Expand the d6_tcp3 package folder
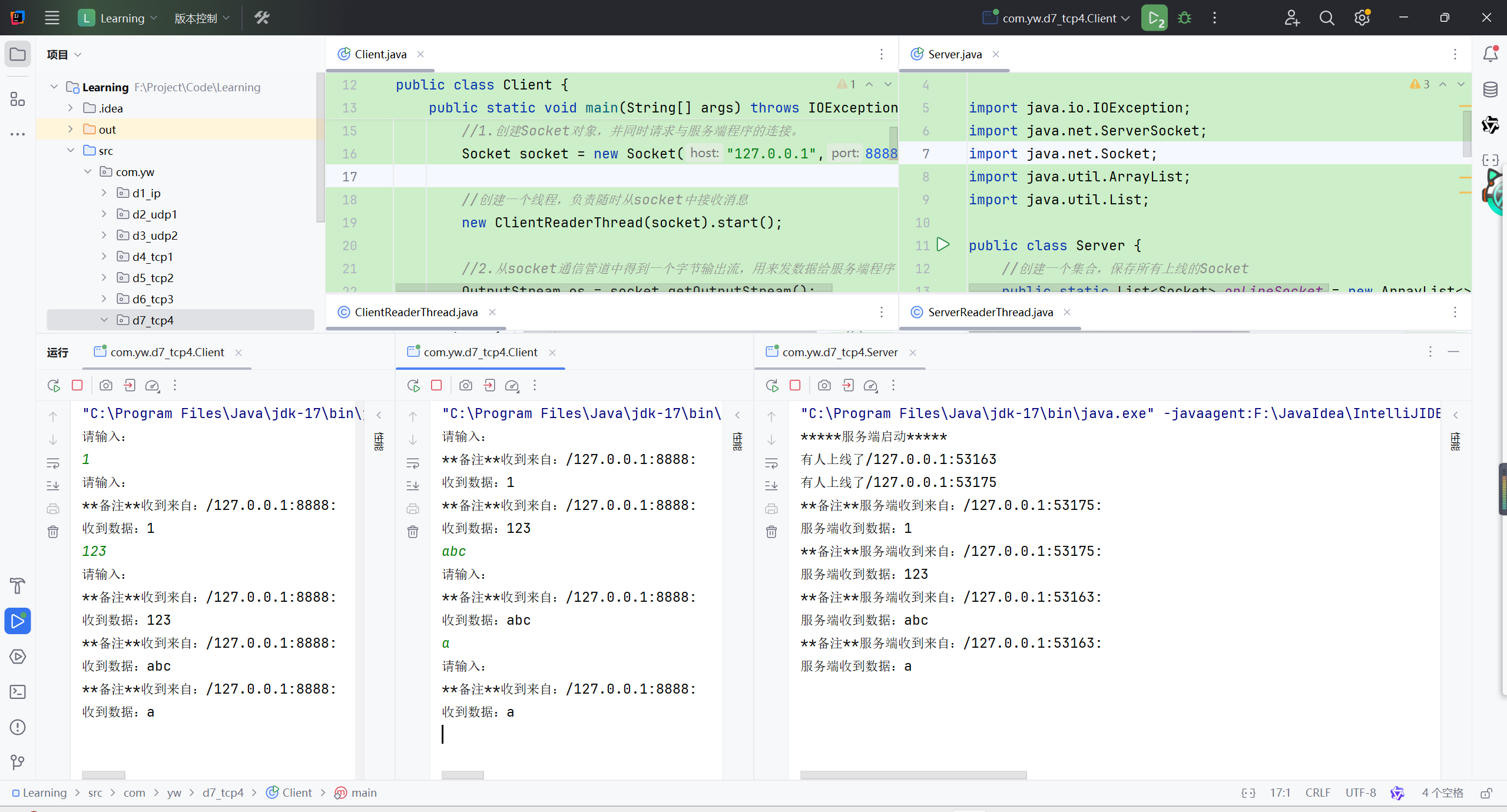1507x812 pixels. point(104,299)
